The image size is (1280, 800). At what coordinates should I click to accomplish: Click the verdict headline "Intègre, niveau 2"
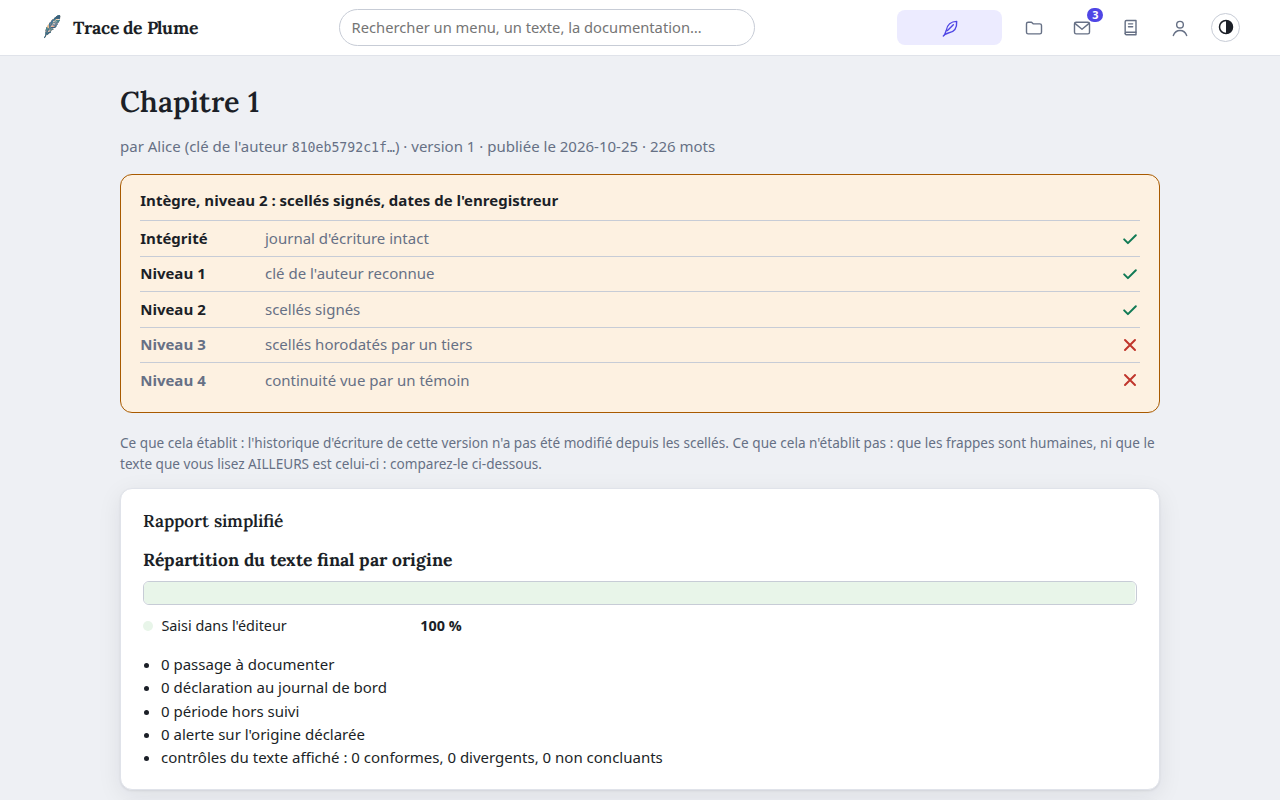click(x=349, y=201)
